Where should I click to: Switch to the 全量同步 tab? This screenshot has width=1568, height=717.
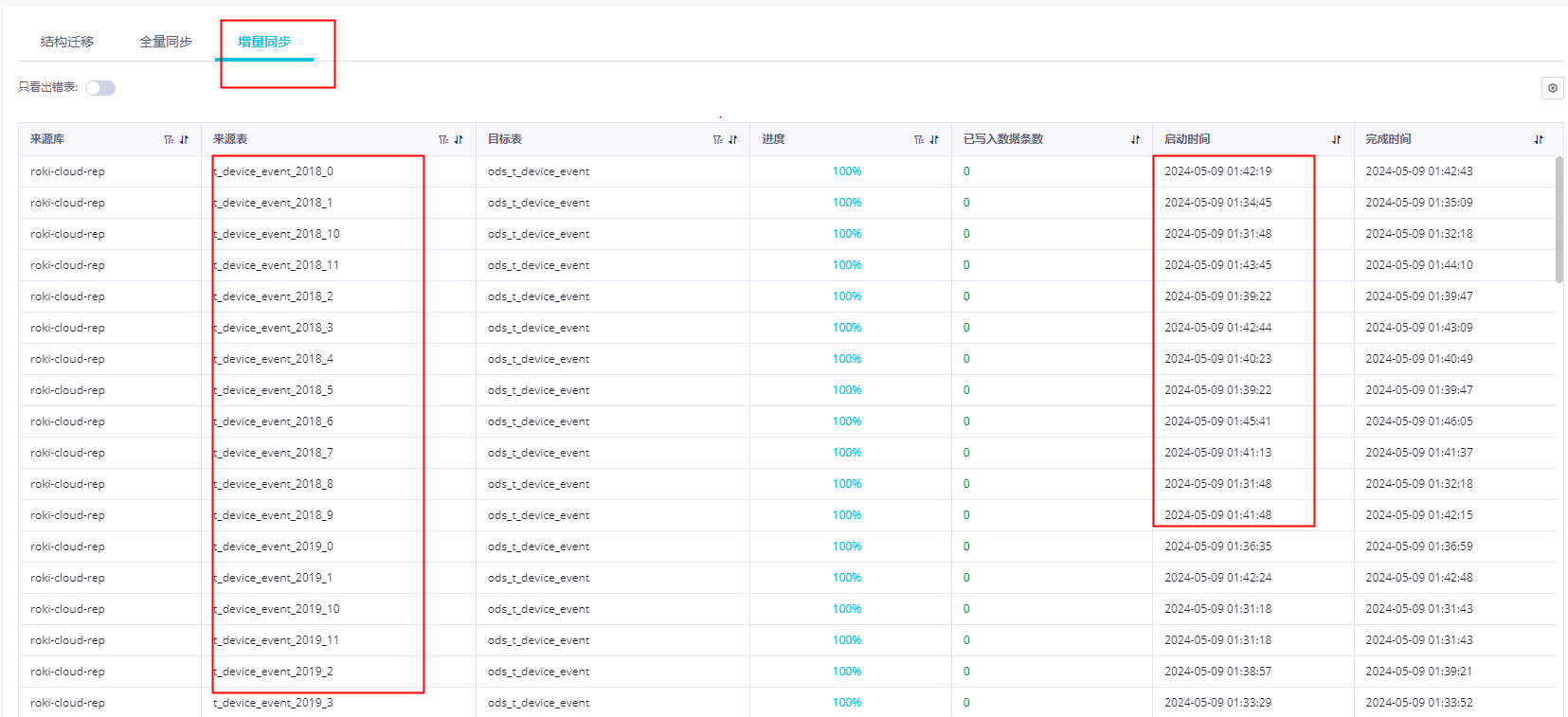pos(166,42)
